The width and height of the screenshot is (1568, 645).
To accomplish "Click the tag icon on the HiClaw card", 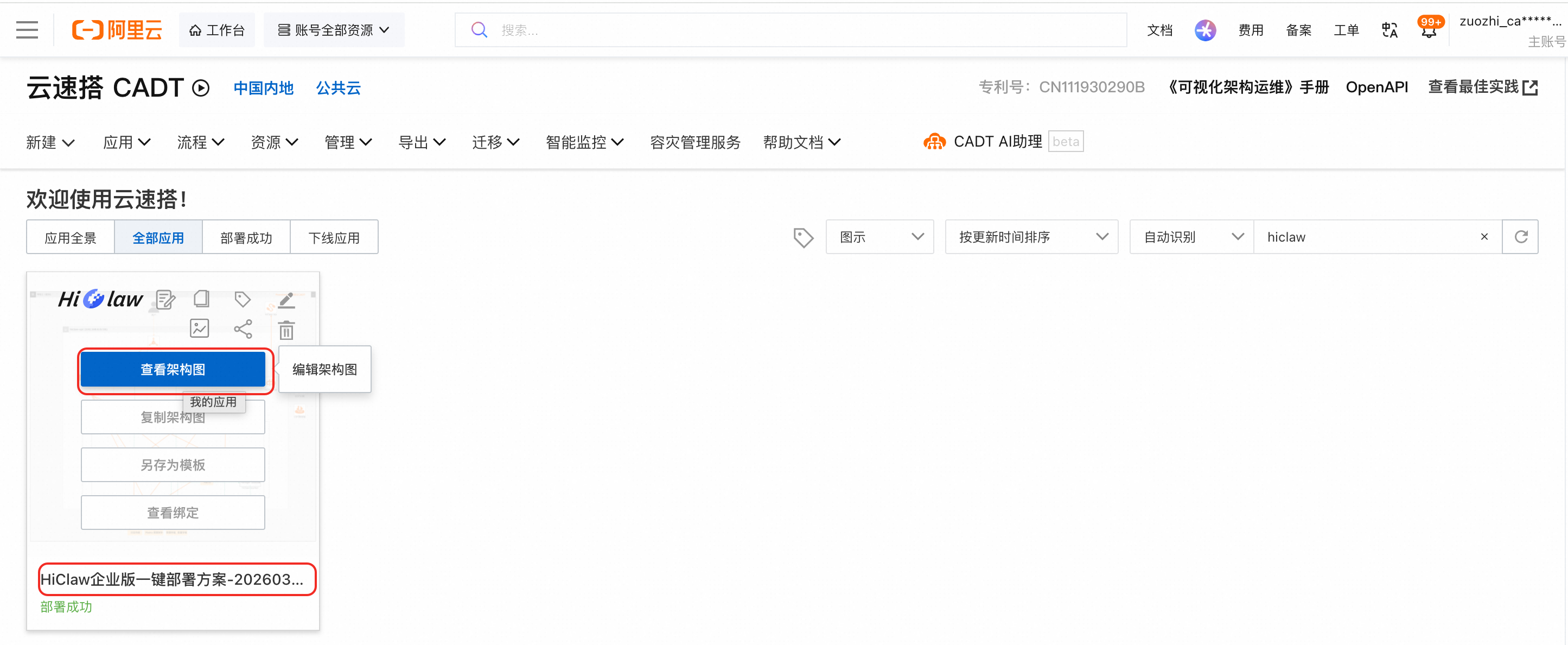I will pos(243,299).
